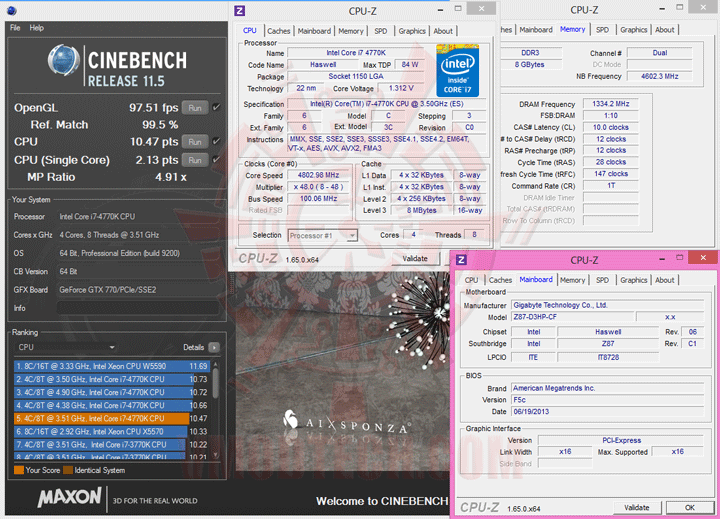Select Graphics tab in Memory window
The width and height of the screenshot is (720, 519).
[x=634, y=29]
